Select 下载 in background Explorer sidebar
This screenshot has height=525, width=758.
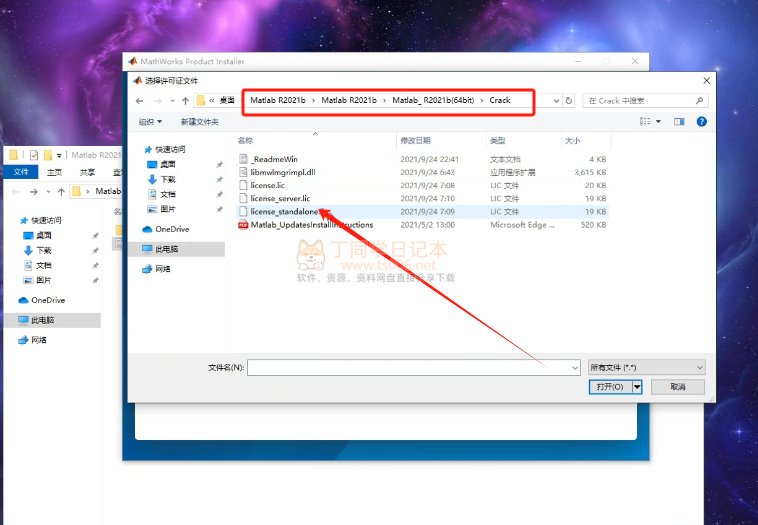point(38,250)
